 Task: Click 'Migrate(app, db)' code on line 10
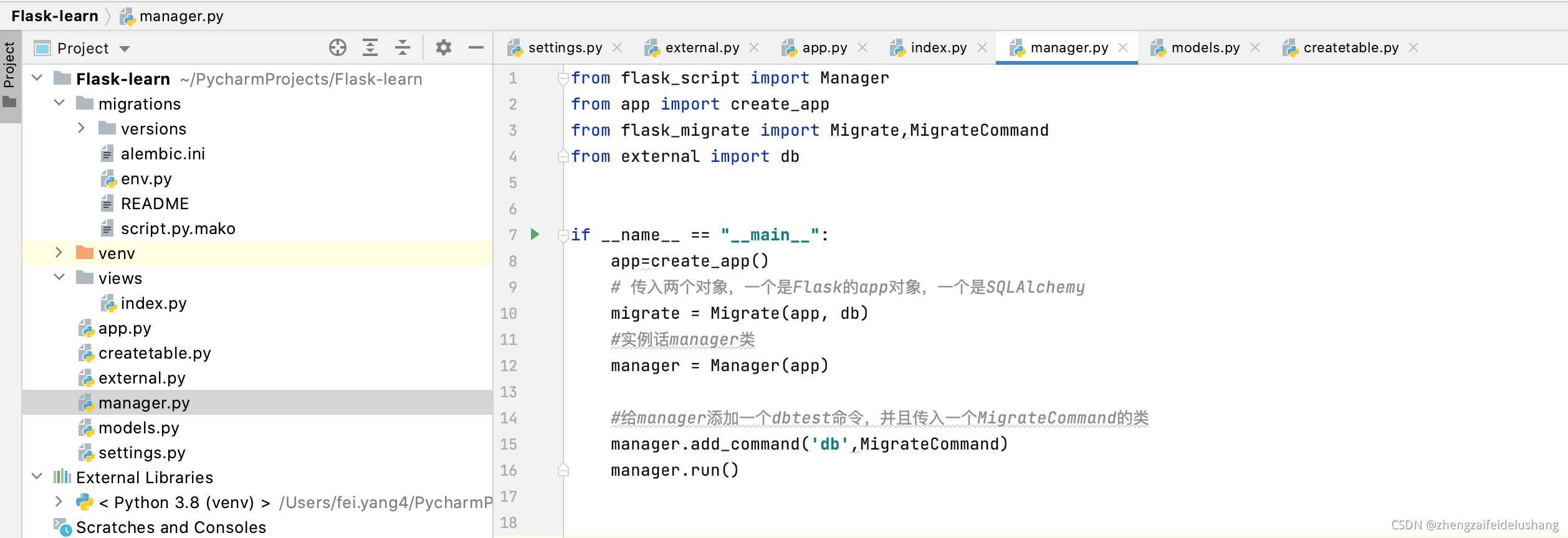pos(789,313)
